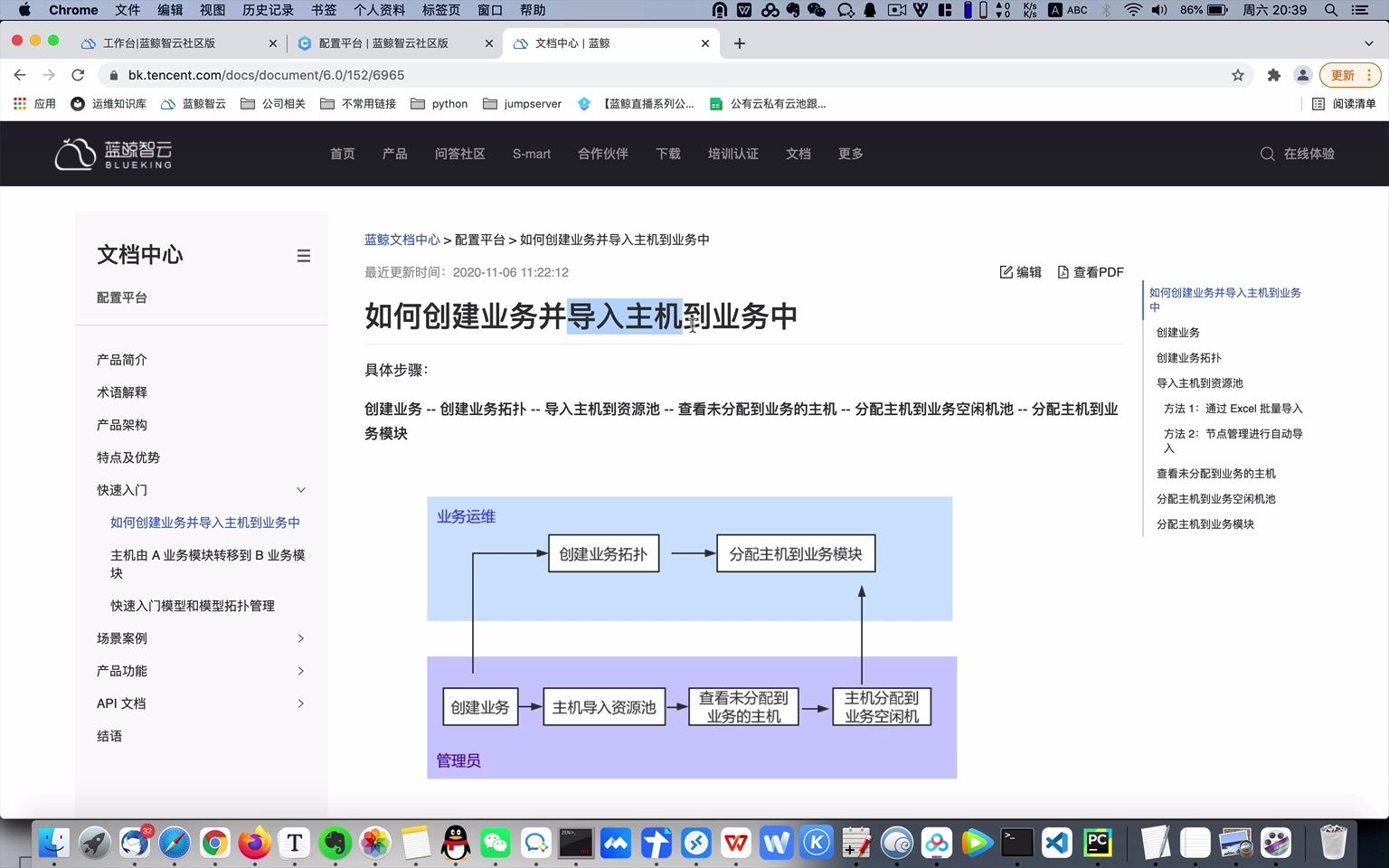The width and height of the screenshot is (1389, 868).
Task: Expand the 产品功能 section
Action: (x=301, y=671)
